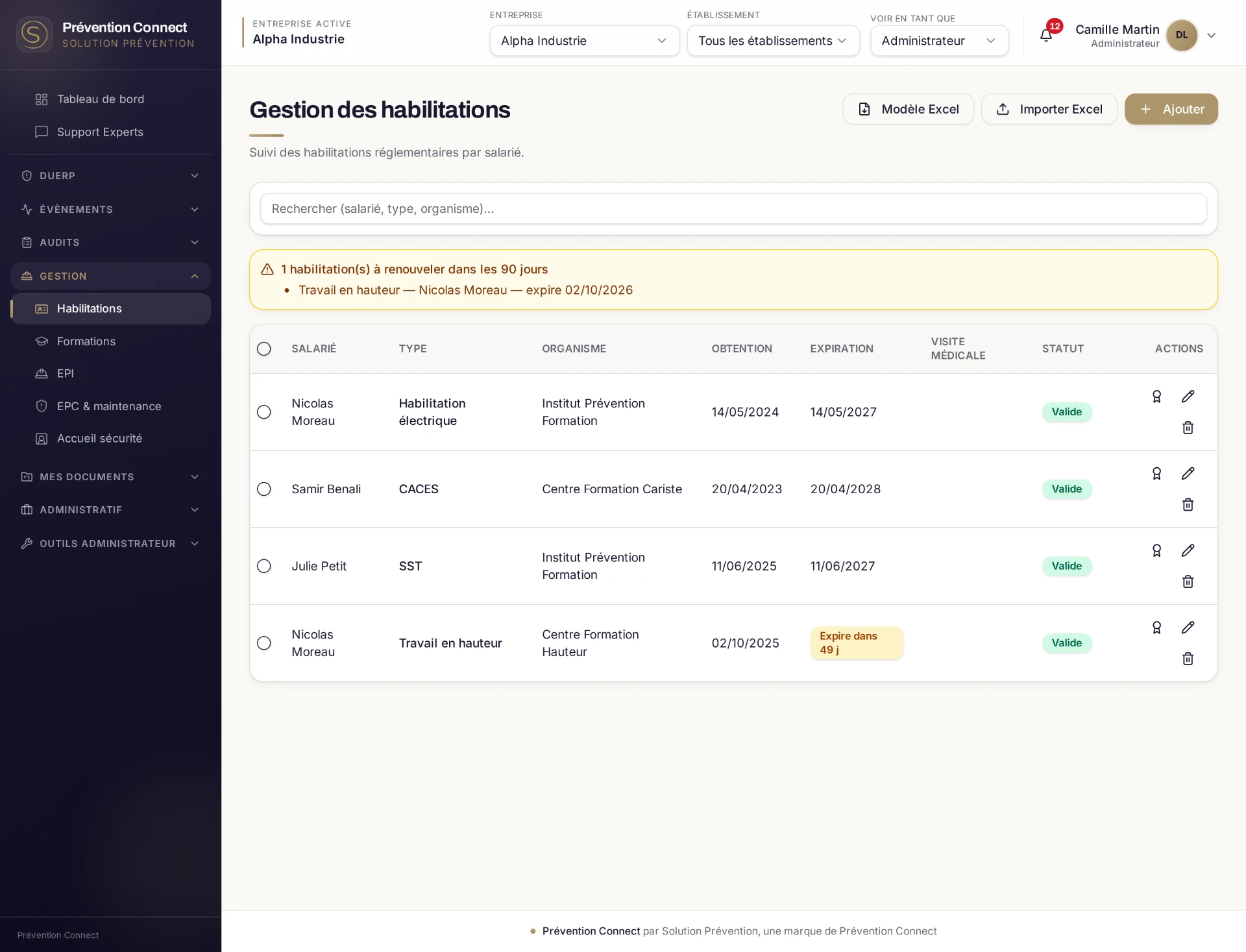The height and width of the screenshot is (952, 1246).
Task: Sort by the Salarié column header
Action: pyautogui.click(x=313, y=349)
